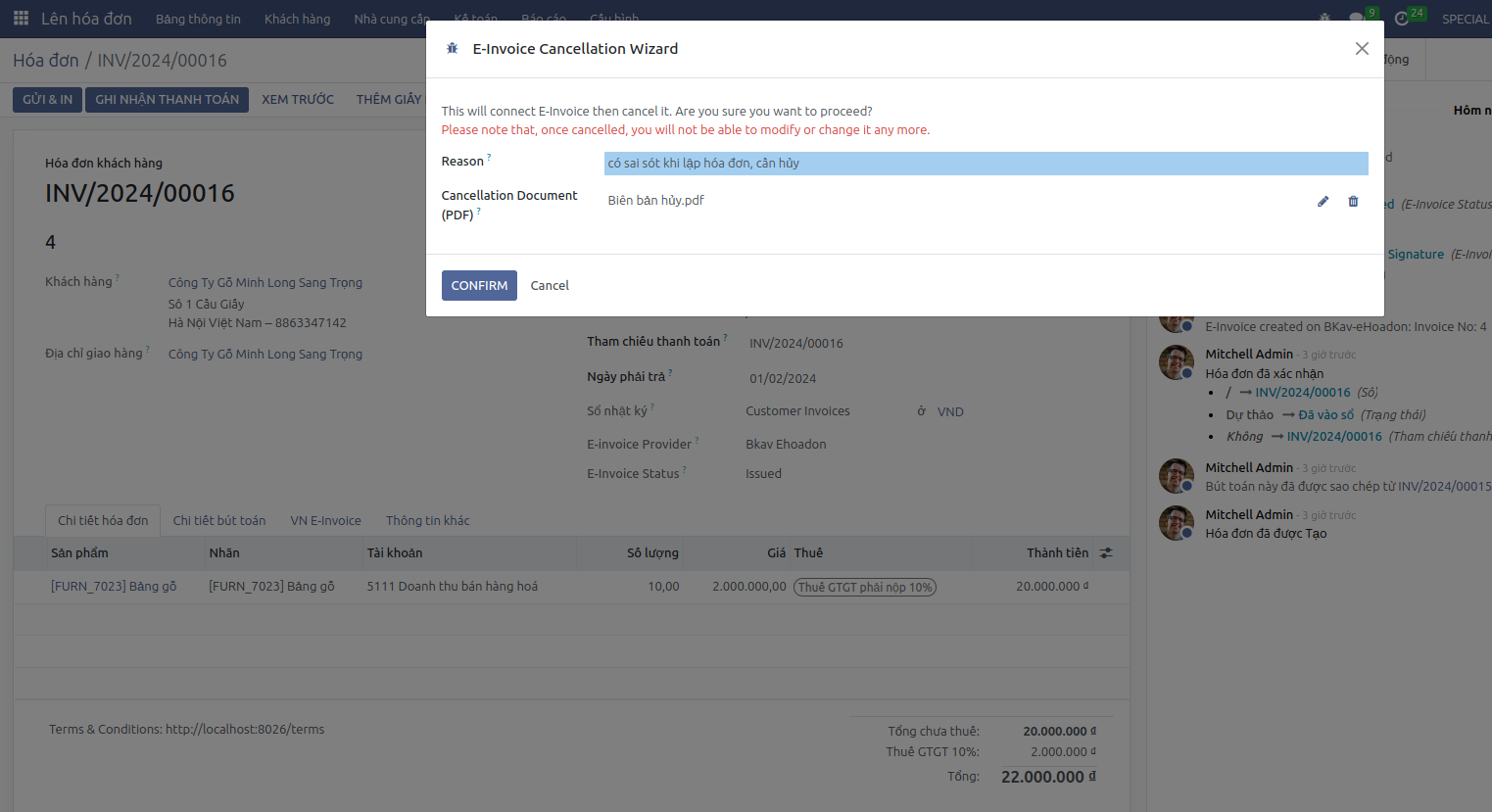Open the Cấu hình menu
This screenshot has height=812, width=1492.
[x=614, y=18]
